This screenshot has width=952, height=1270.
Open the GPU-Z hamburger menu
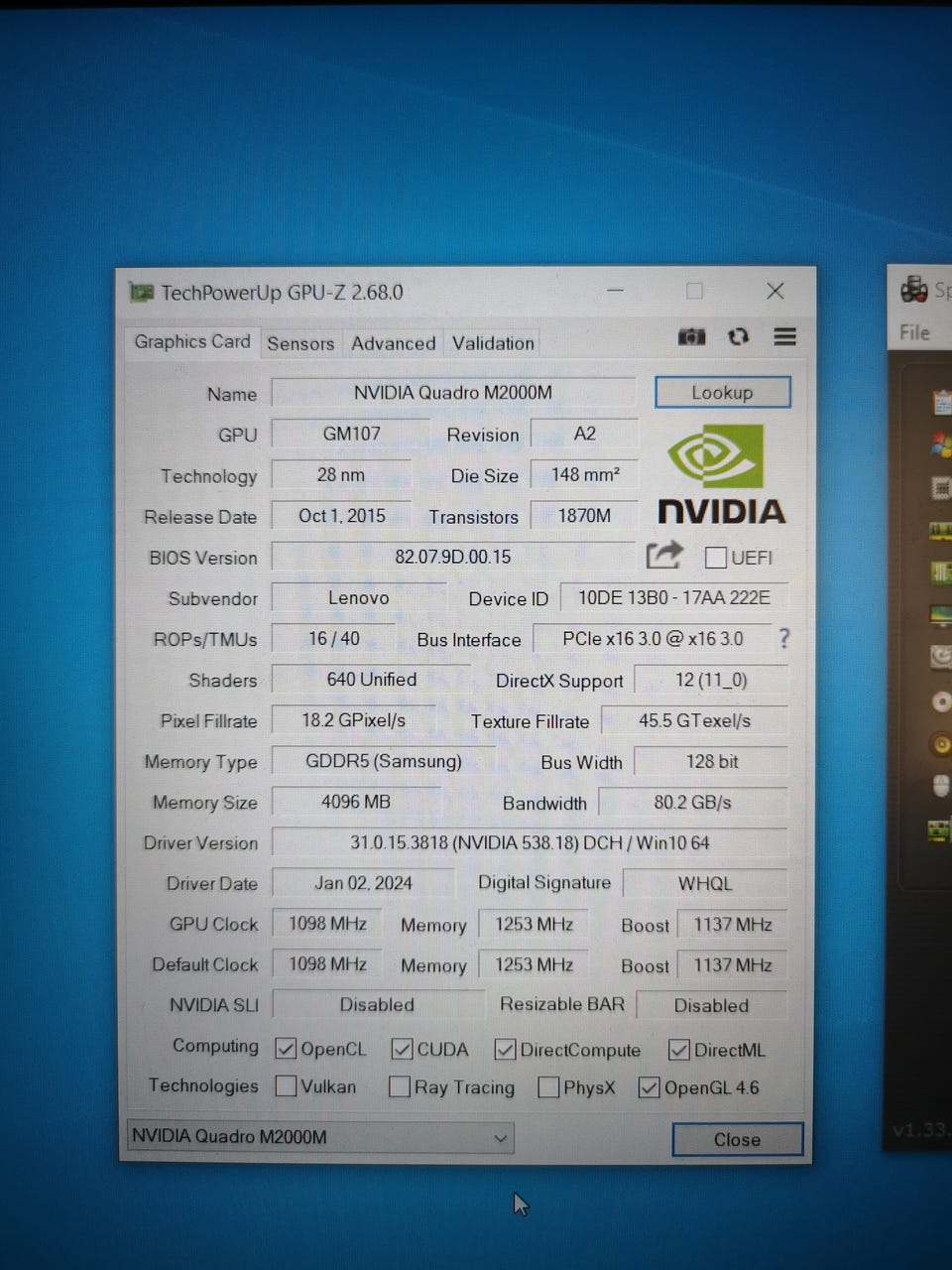pos(784,337)
